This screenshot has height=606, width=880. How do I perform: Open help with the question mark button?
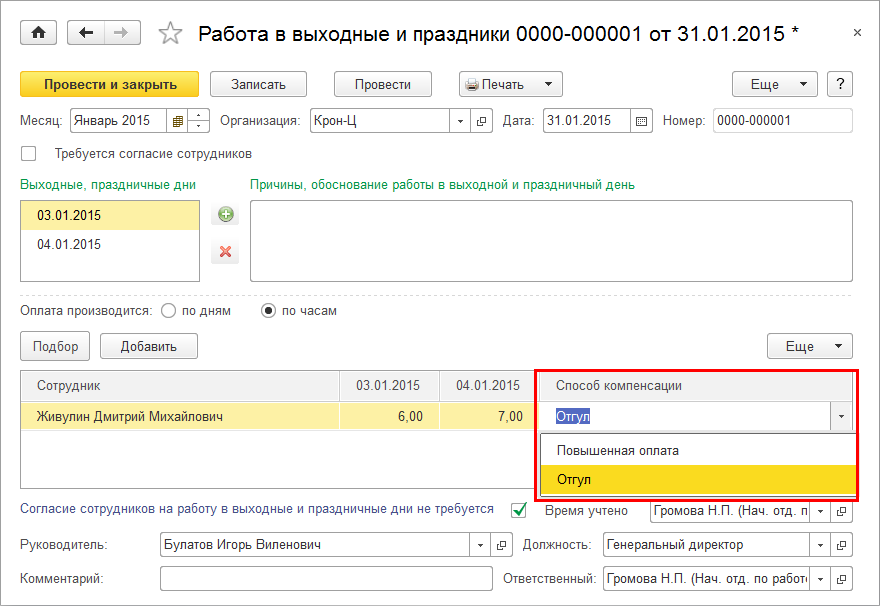click(x=840, y=84)
